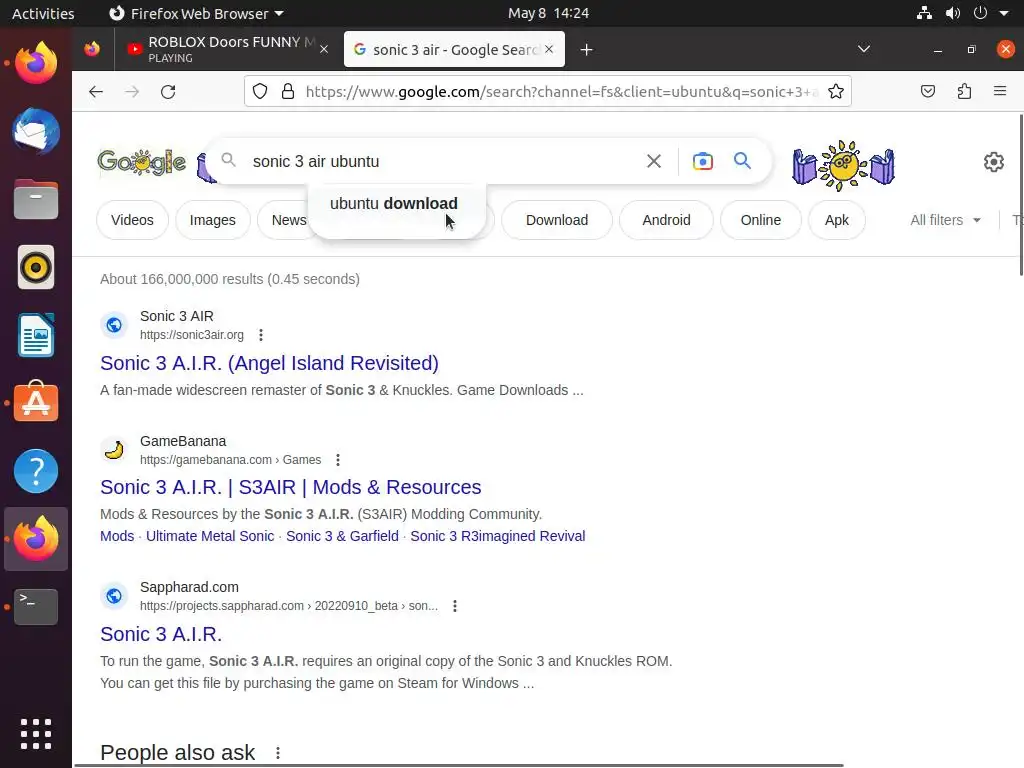Open Ubuntu Software from dock
1024x768 pixels.
pos(36,402)
